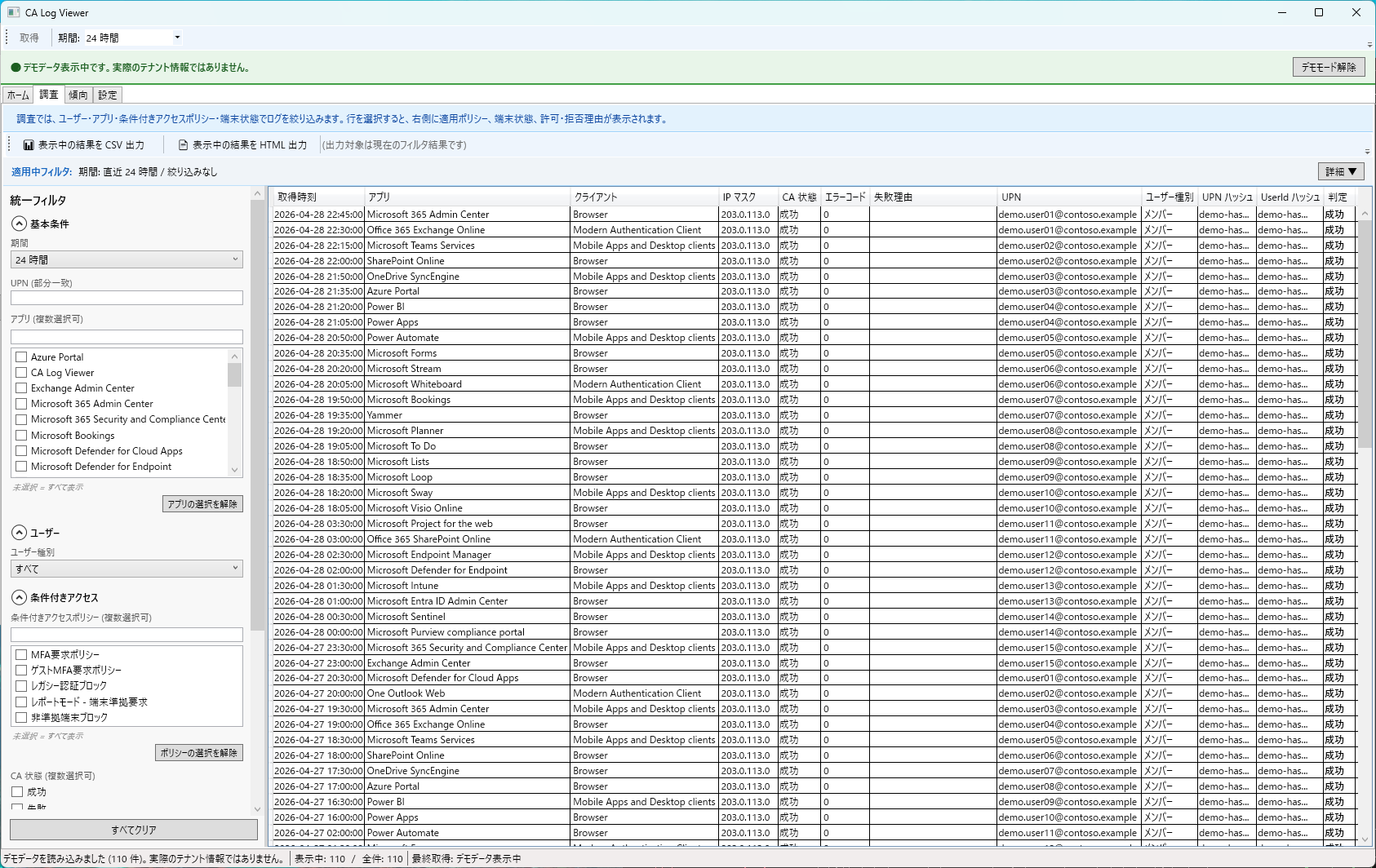Click the すべてクリア button
This screenshot has width=1376, height=868.
134,830
